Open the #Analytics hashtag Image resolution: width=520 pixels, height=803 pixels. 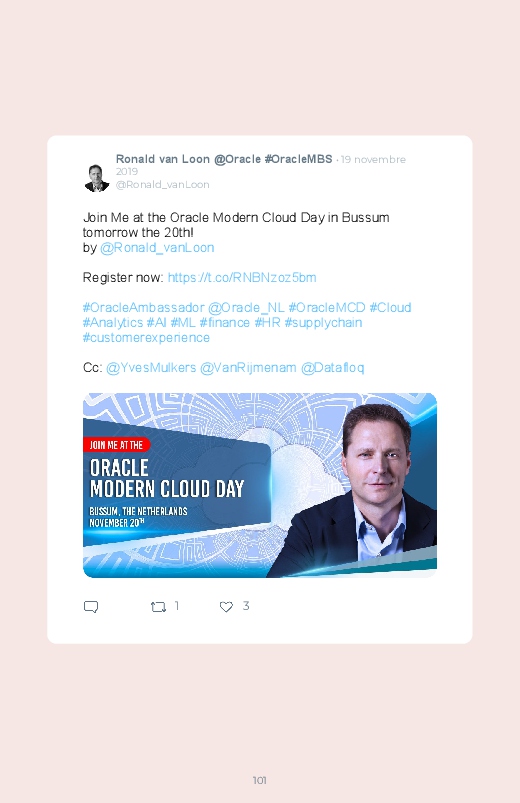pos(113,323)
